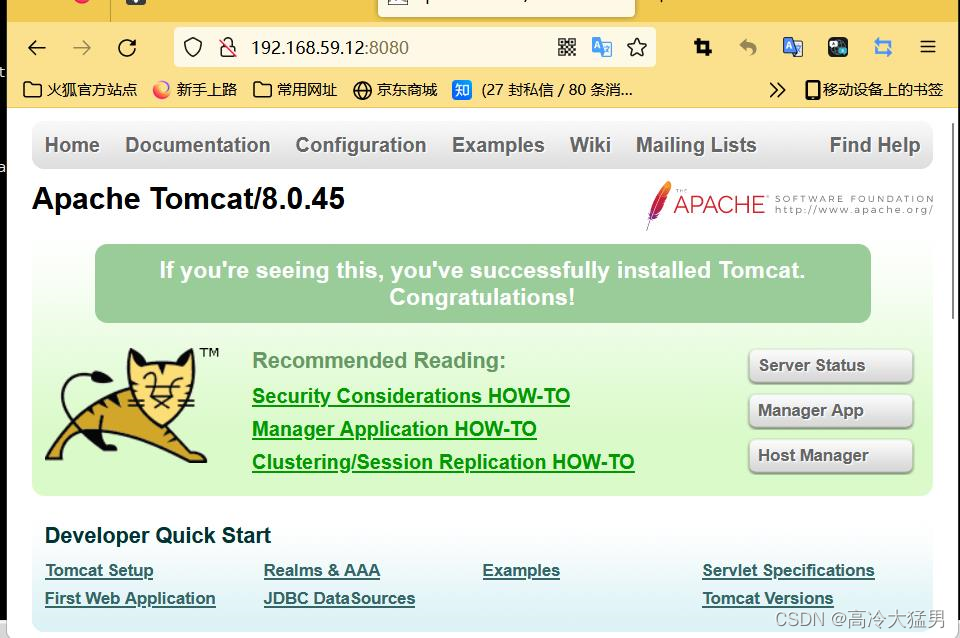Switch to the Examples section

click(497, 145)
